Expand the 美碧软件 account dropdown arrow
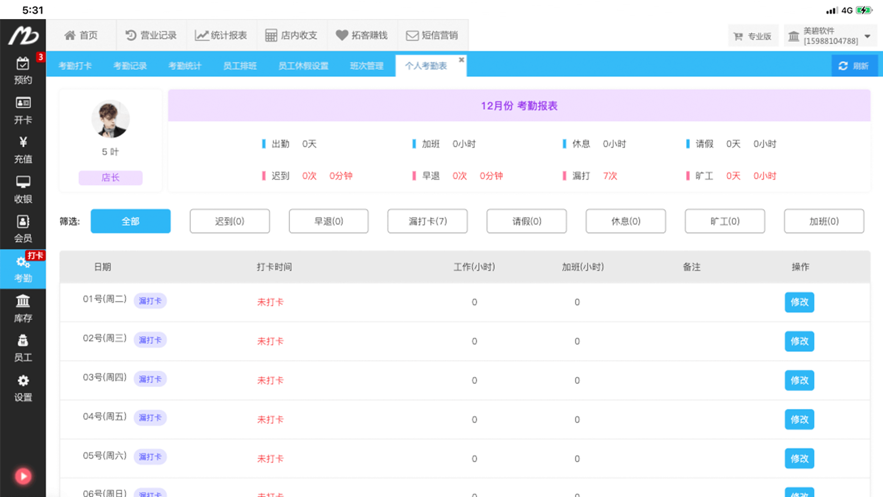This screenshot has width=883, height=497. 867,36
